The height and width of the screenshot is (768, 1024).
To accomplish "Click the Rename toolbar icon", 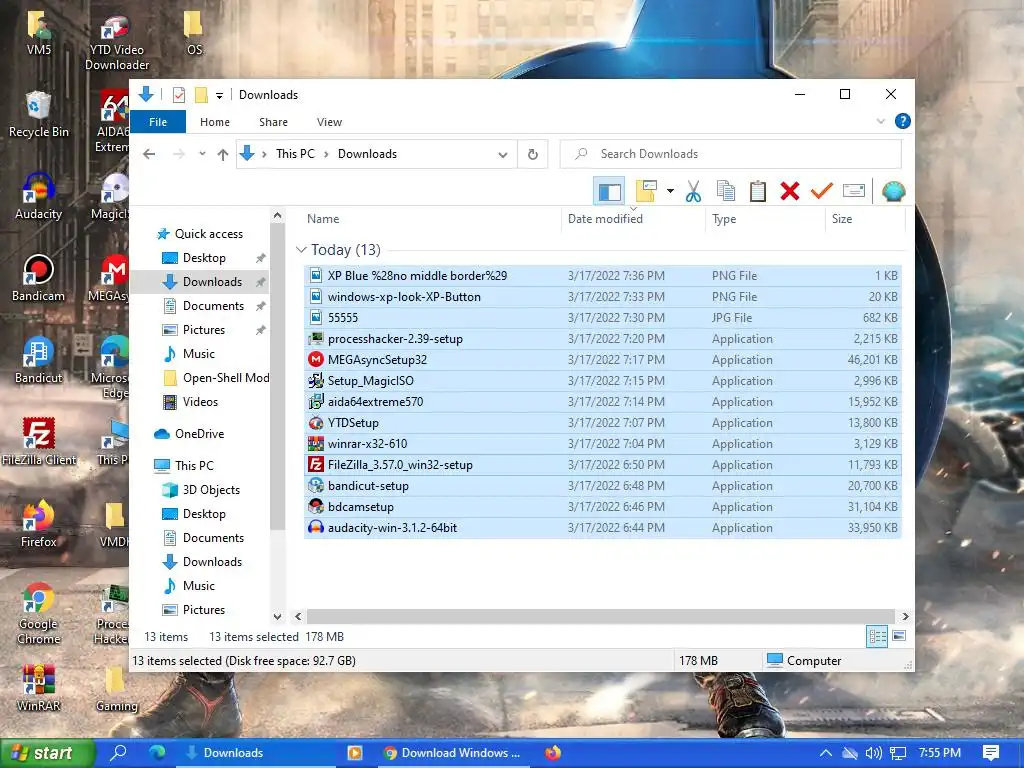I will (x=854, y=191).
